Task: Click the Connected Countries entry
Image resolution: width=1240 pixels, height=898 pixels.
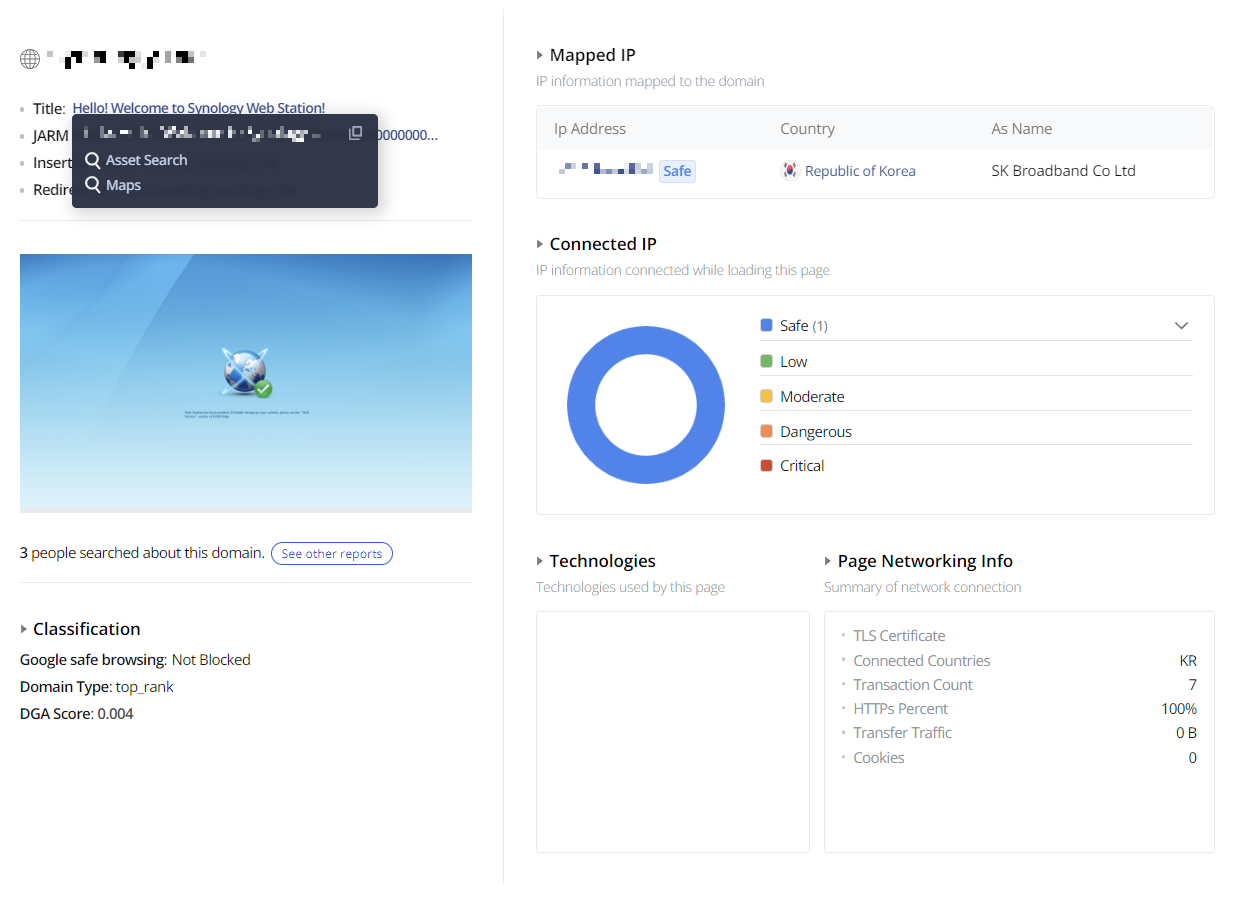Action: click(x=921, y=661)
